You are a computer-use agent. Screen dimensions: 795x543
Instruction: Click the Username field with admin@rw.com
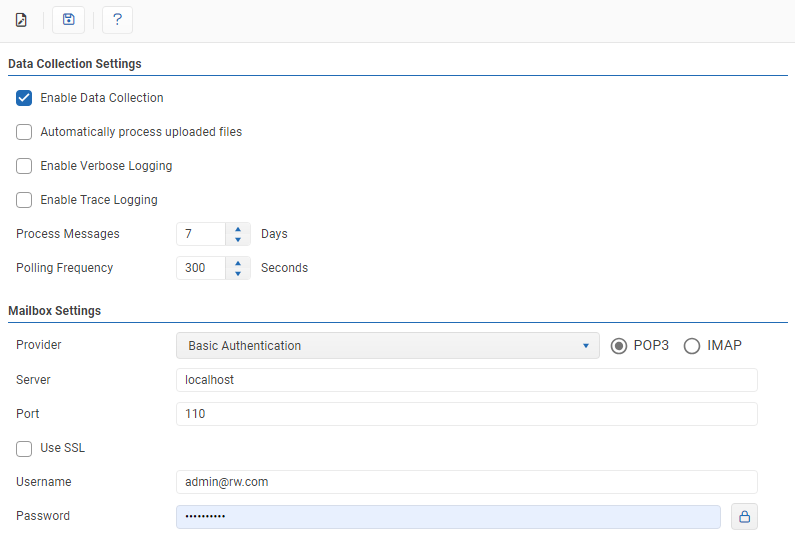466,482
